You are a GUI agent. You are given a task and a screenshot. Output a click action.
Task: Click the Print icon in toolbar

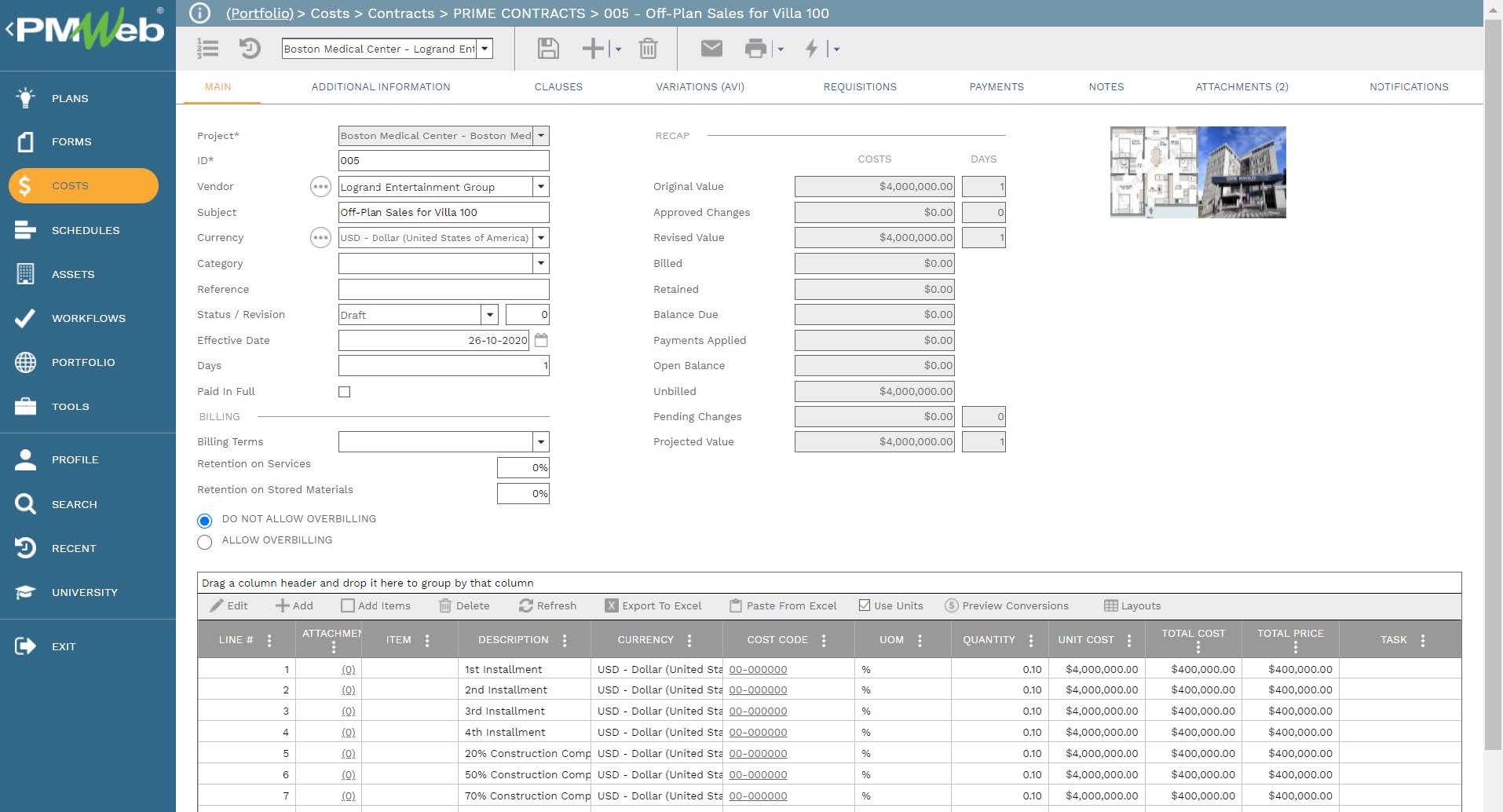click(x=755, y=49)
